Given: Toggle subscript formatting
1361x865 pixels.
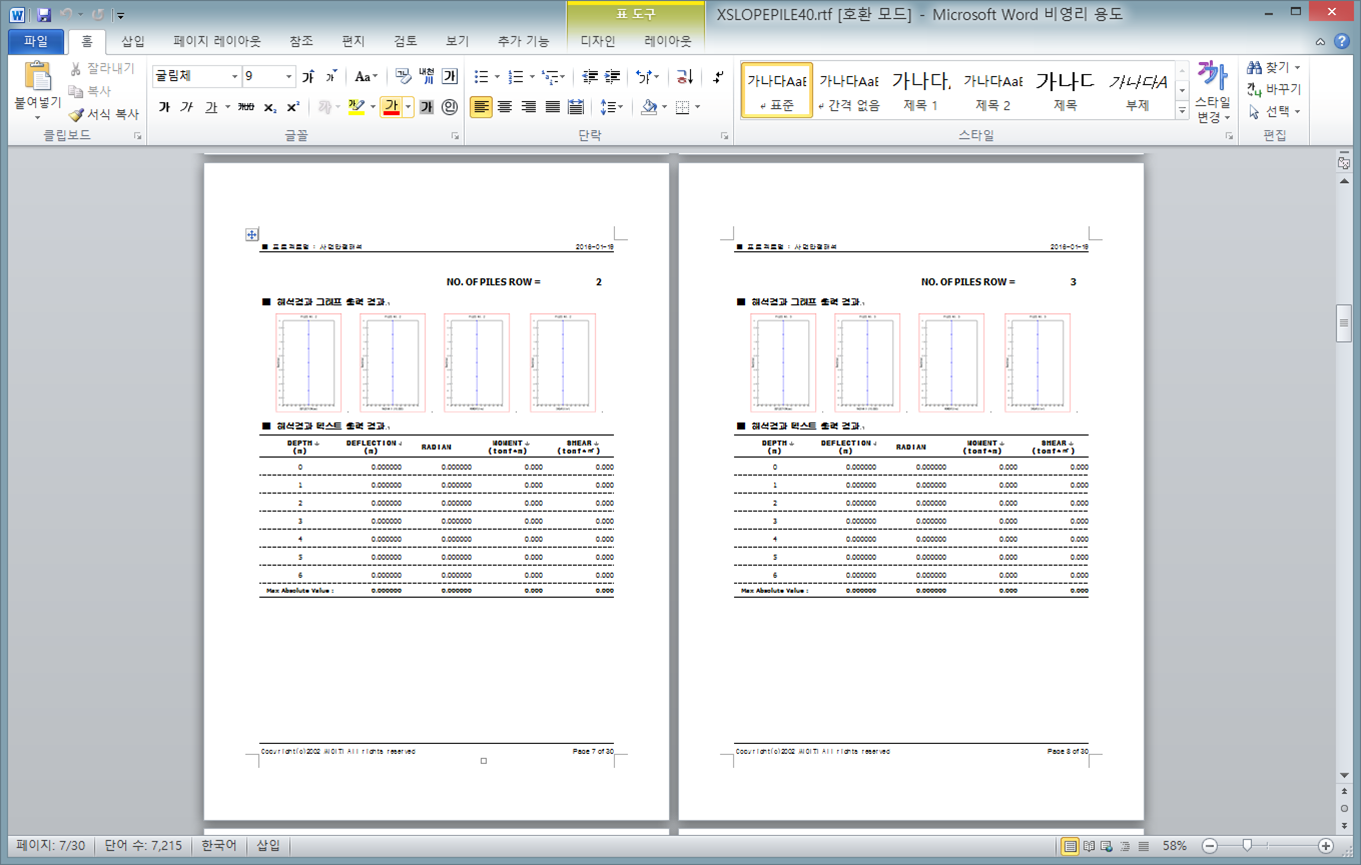Looking at the screenshot, I should [x=270, y=107].
